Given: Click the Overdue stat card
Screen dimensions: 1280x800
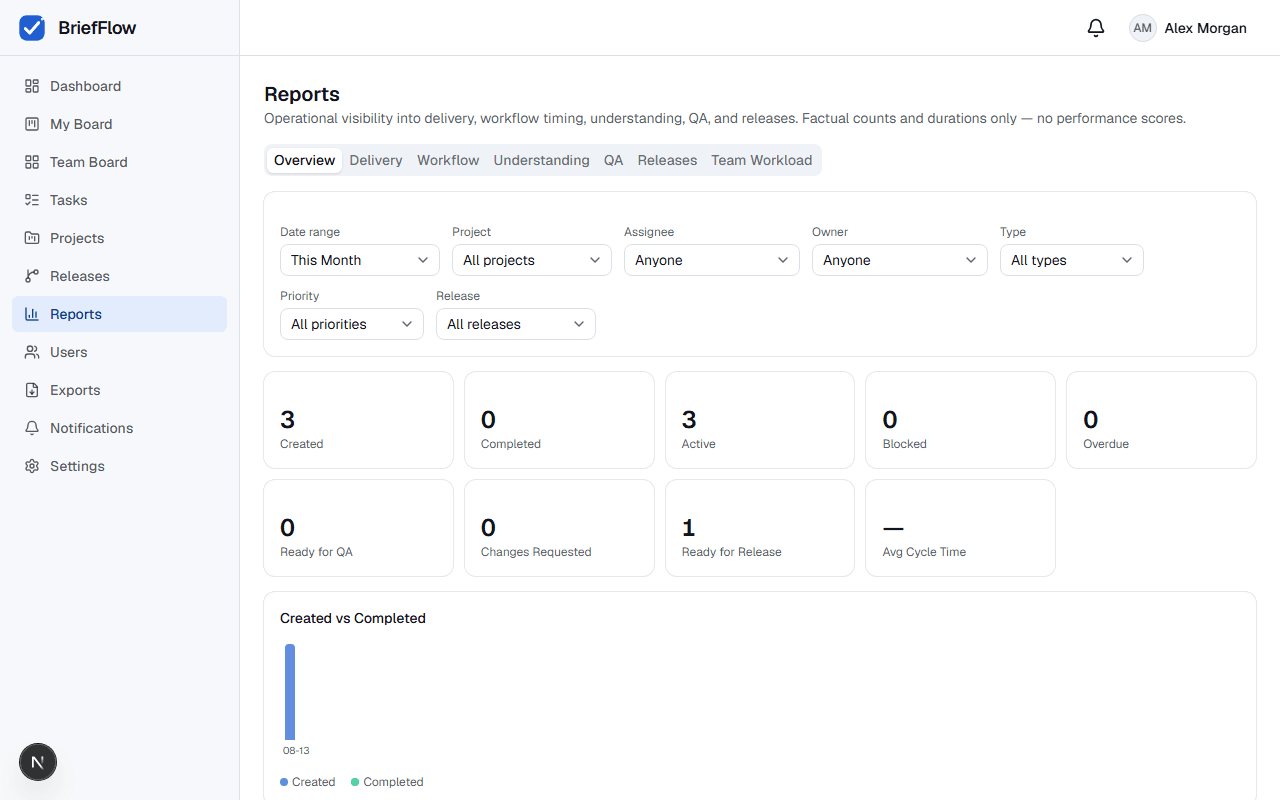Looking at the screenshot, I should [1161, 420].
